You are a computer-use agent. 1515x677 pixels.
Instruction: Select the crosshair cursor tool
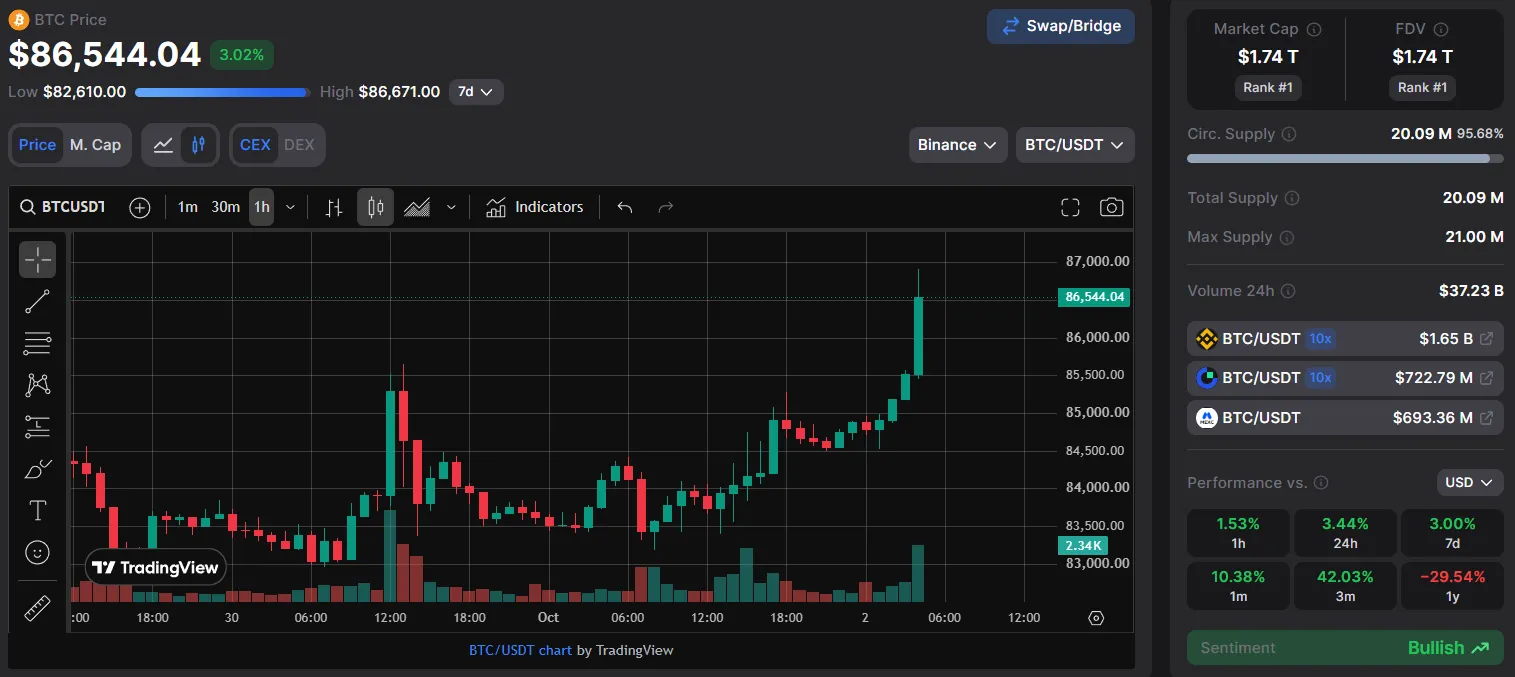38,260
